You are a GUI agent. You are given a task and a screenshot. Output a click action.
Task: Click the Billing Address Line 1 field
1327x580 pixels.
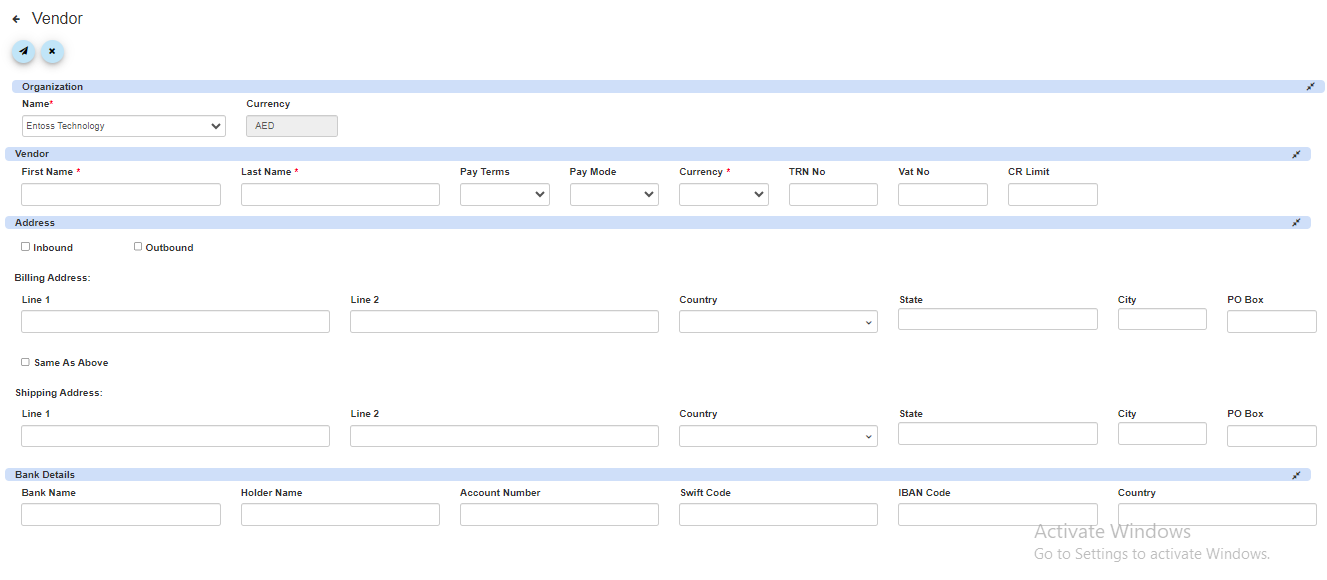175,322
